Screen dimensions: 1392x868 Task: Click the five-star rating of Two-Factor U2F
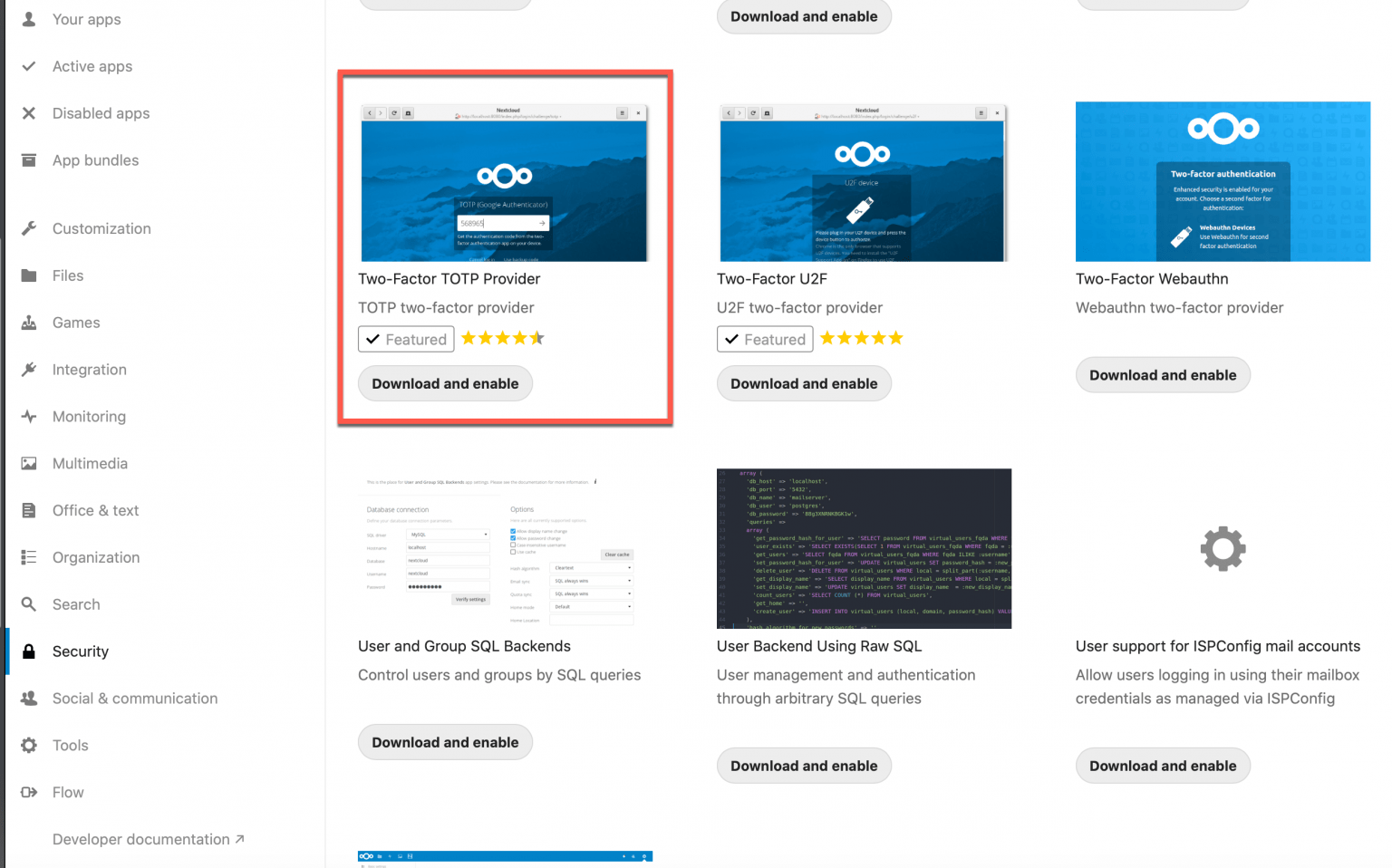point(862,338)
